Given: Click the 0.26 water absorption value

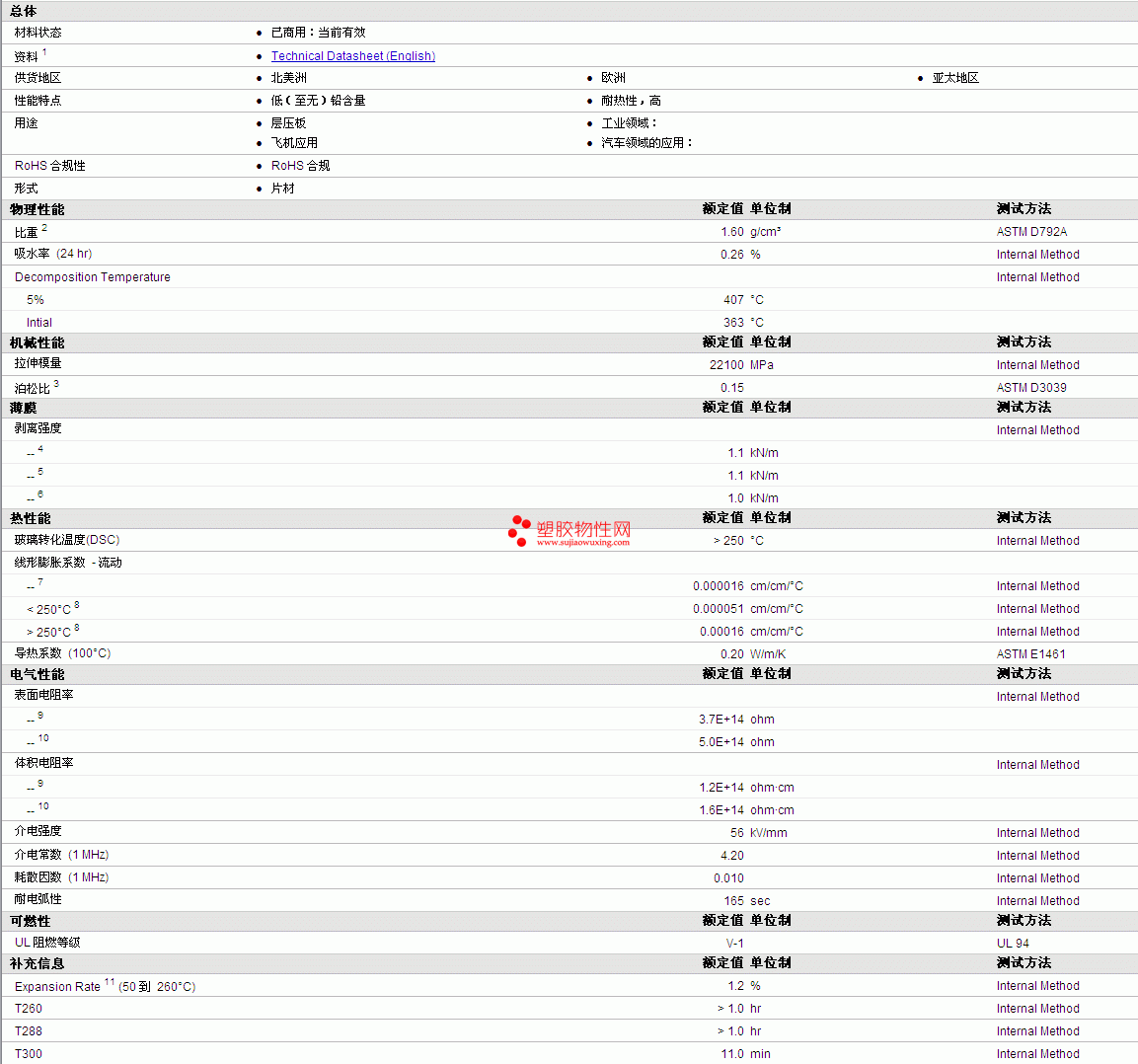Looking at the screenshot, I should pyautogui.click(x=731, y=254).
